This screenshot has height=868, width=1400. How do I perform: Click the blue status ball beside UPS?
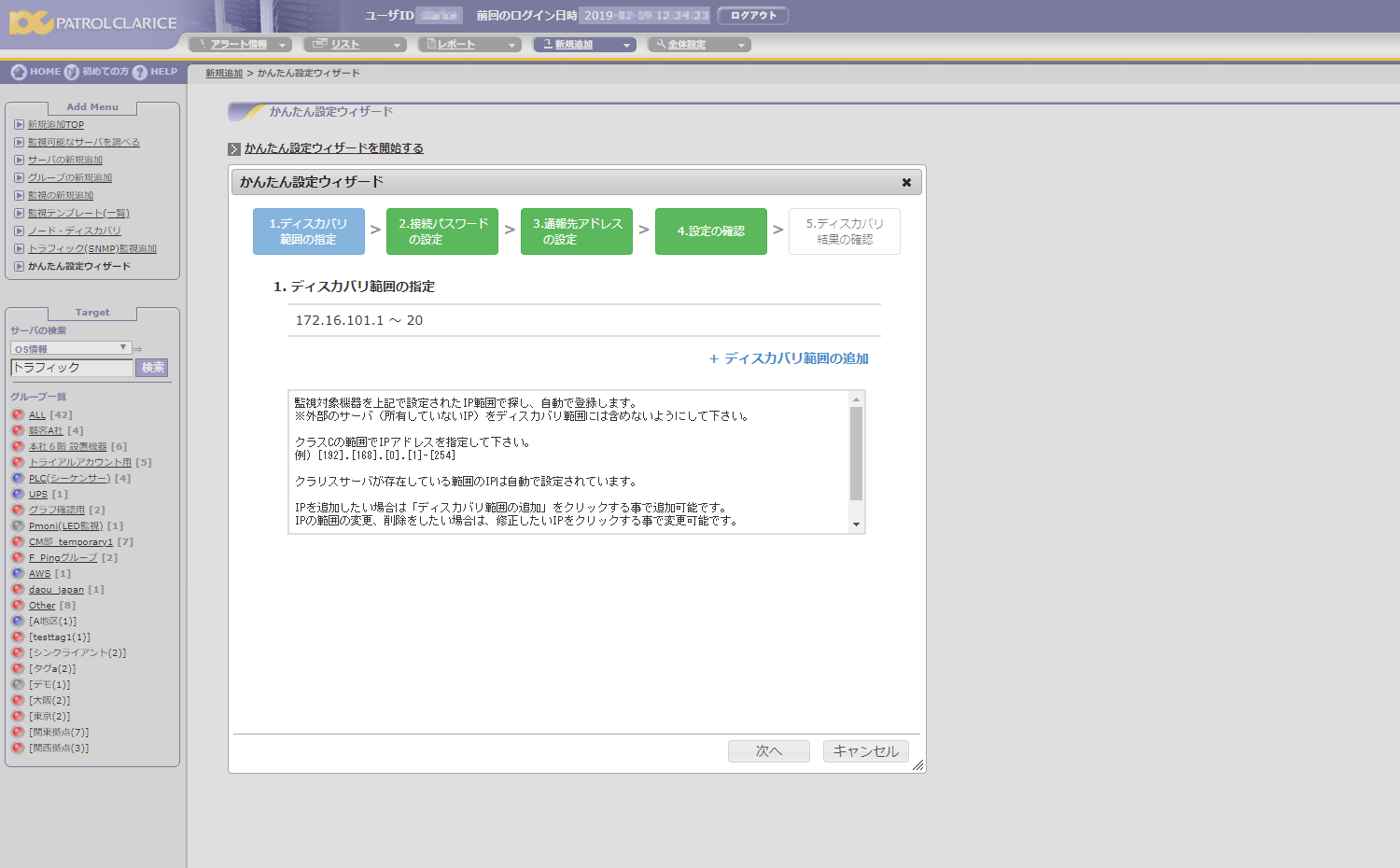18,494
